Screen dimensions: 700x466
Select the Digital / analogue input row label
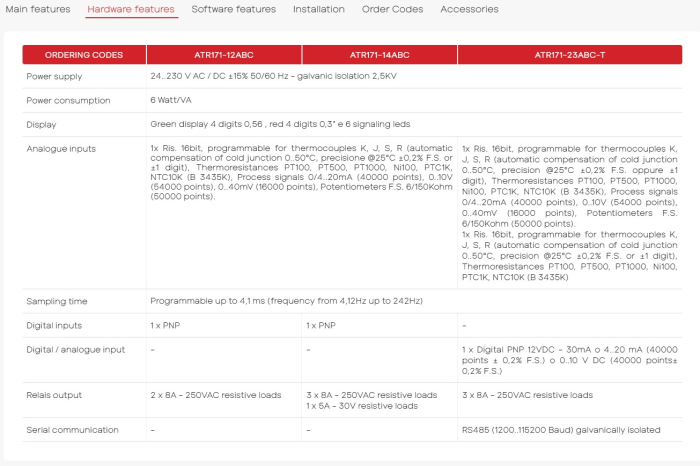pos(75,350)
